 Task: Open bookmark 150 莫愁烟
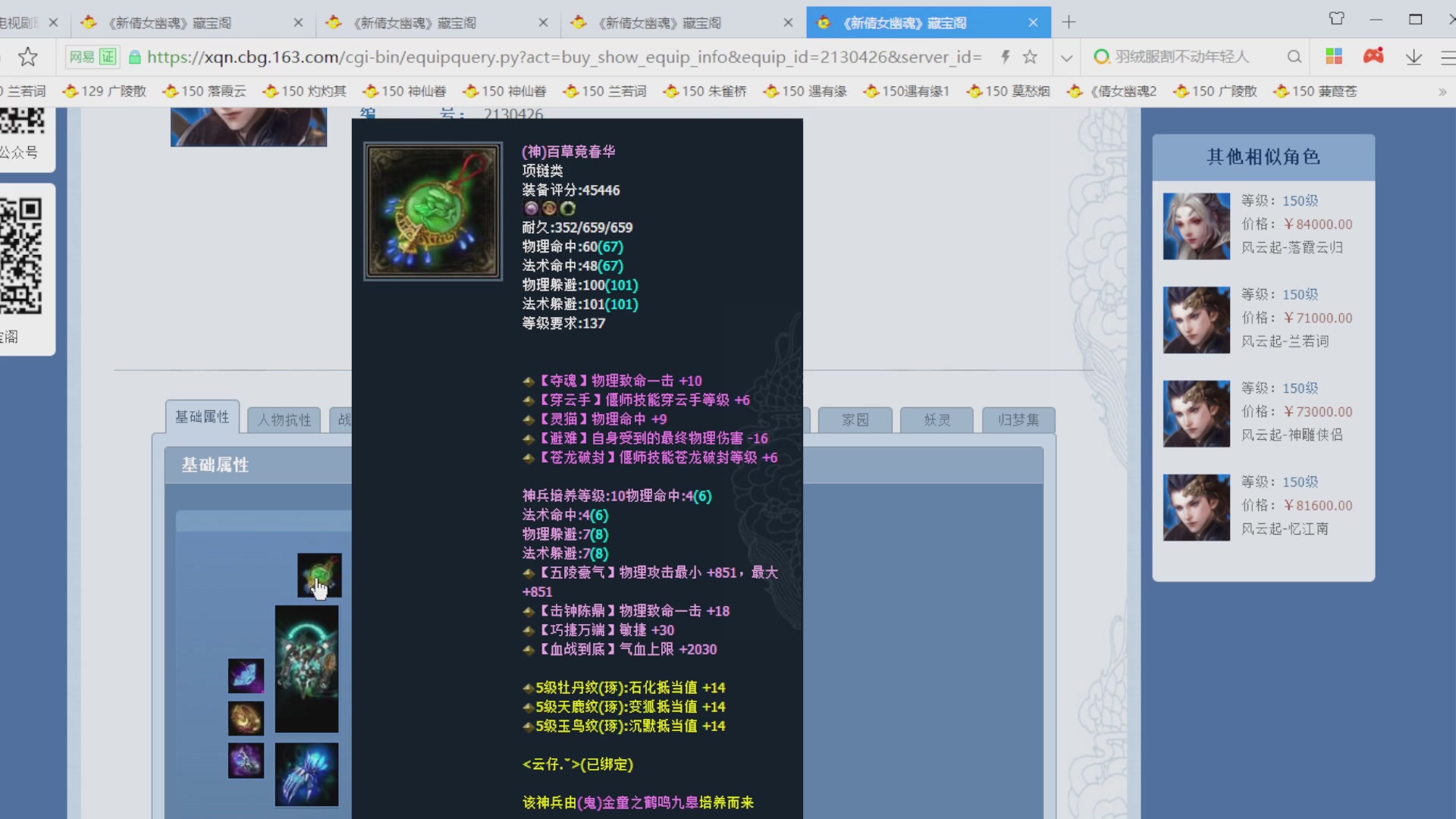point(1009,92)
